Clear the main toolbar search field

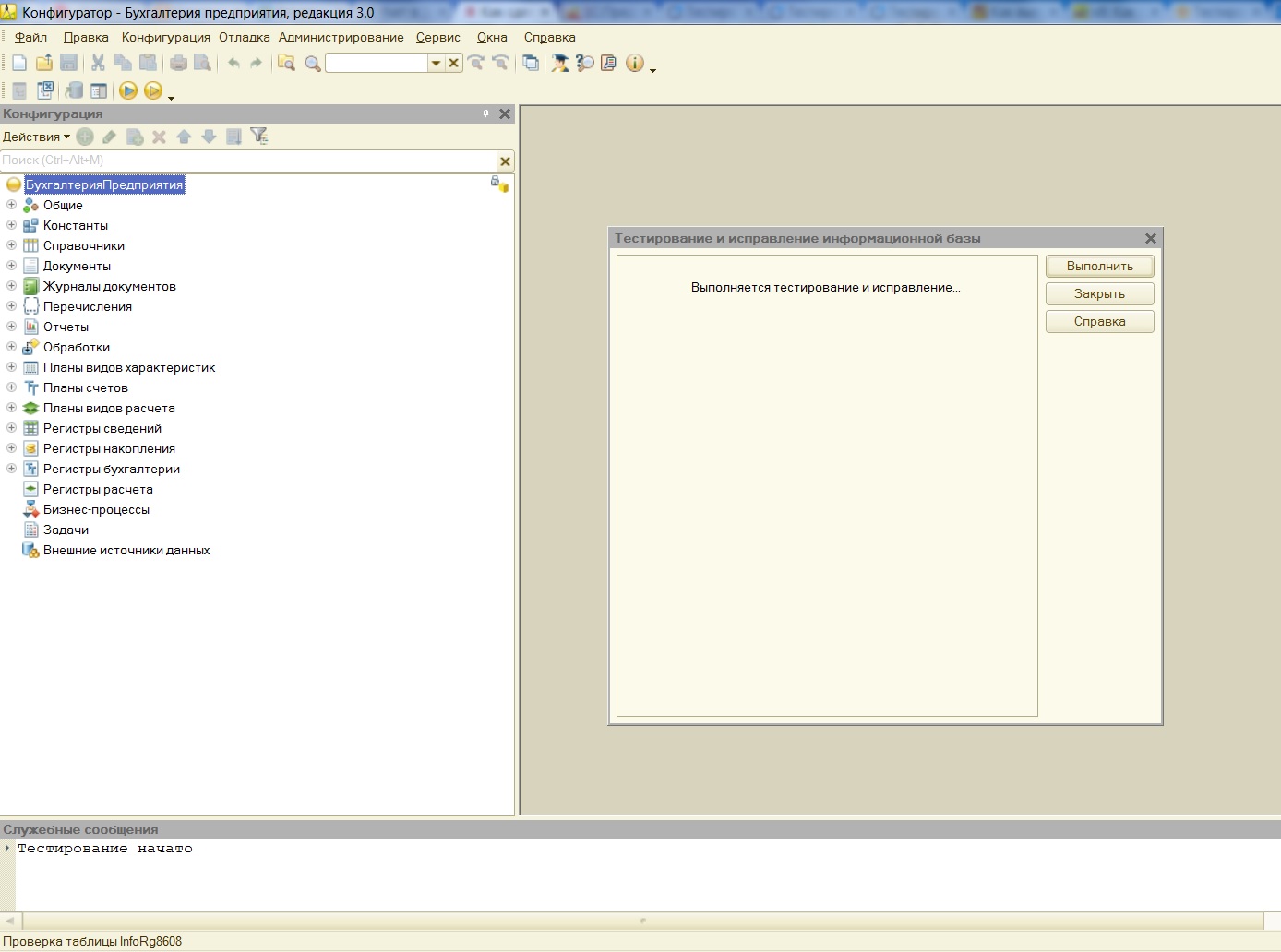(x=454, y=63)
